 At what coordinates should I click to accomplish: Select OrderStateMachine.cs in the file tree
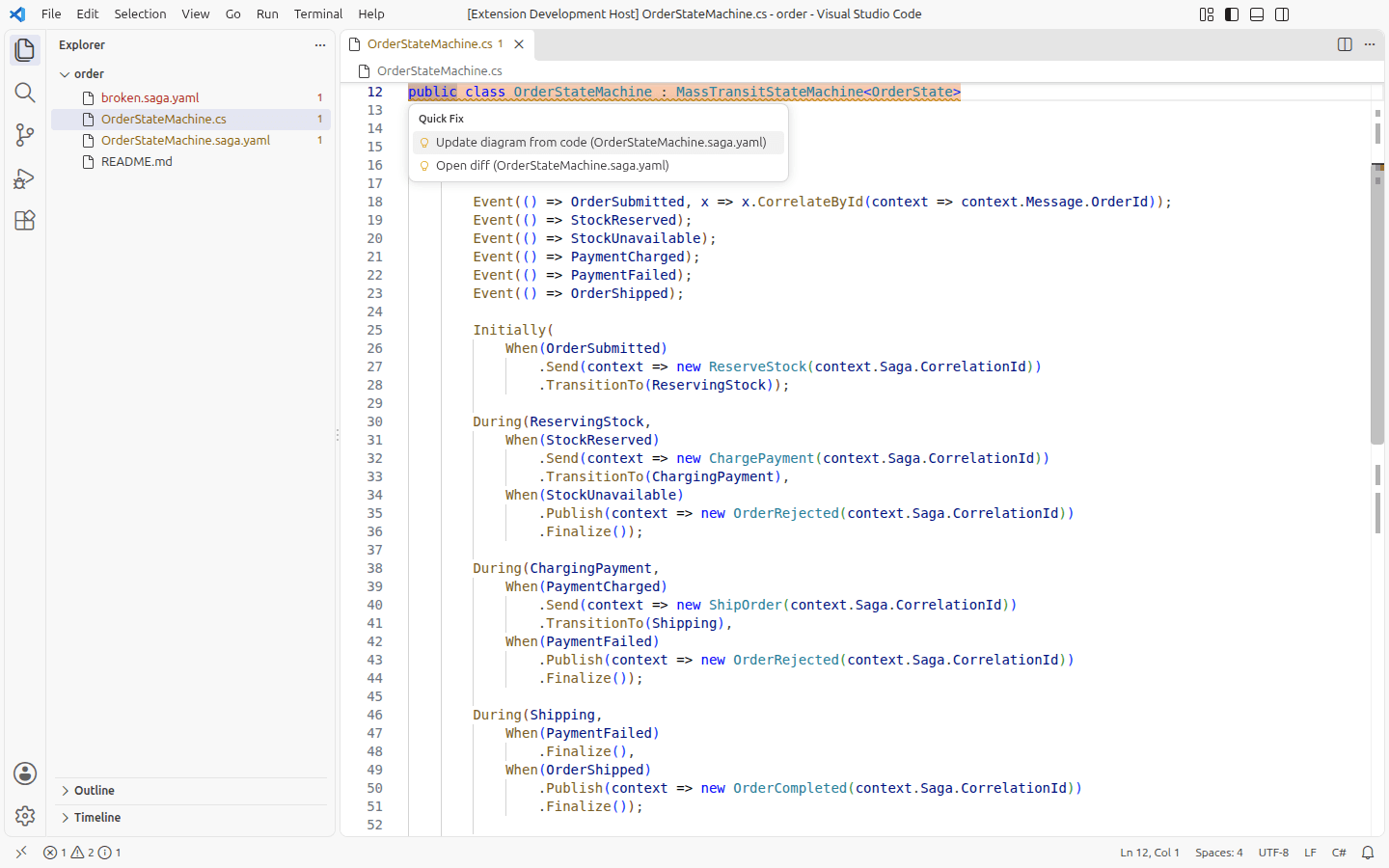(x=191, y=120)
